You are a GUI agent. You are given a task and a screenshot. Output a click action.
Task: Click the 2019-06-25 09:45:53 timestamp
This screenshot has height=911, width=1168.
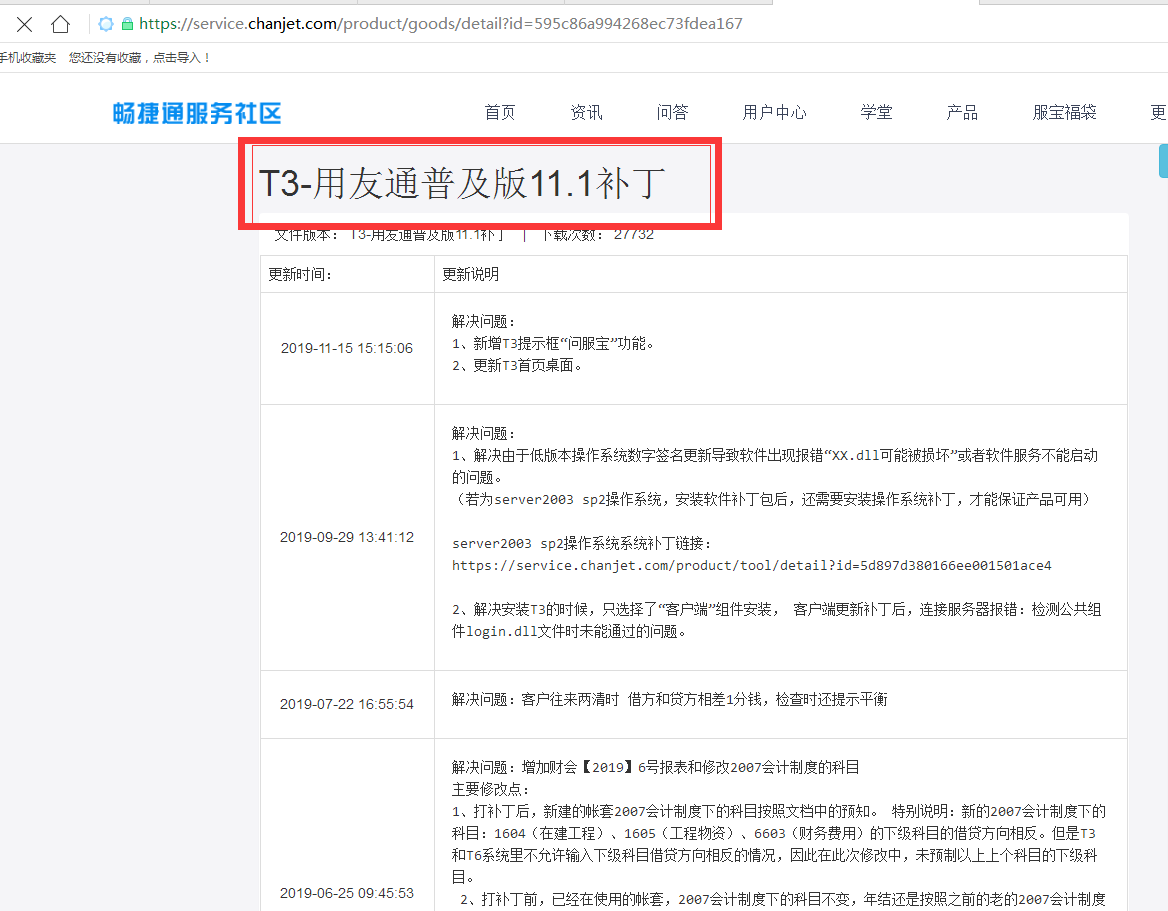[347, 893]
